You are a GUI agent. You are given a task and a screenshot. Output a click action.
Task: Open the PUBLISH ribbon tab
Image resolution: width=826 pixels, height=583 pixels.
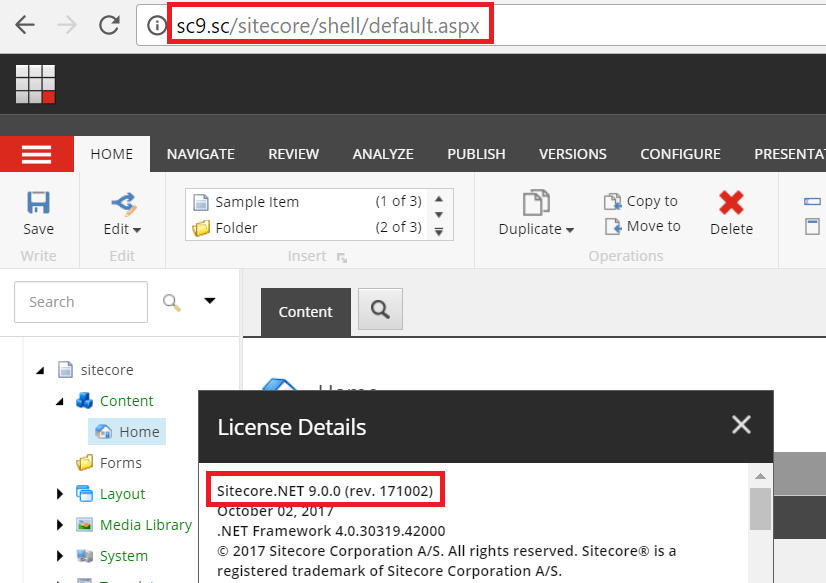click(x=476, y=154)
